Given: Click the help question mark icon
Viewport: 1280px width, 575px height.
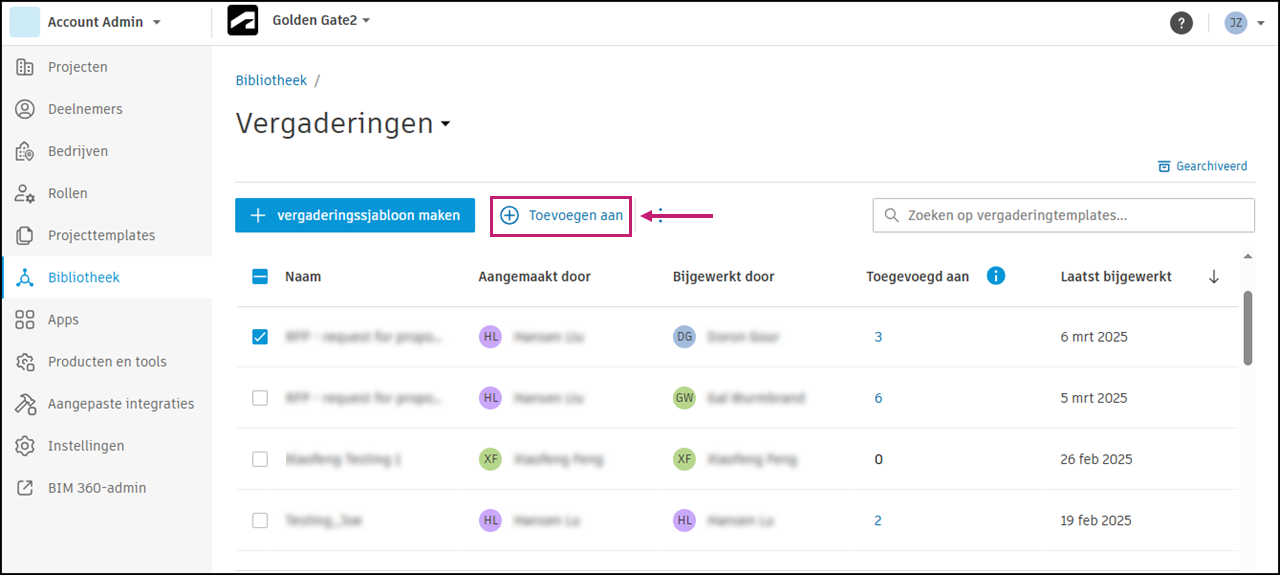Looking at the screenshot, I should [x=1181, y=22].
